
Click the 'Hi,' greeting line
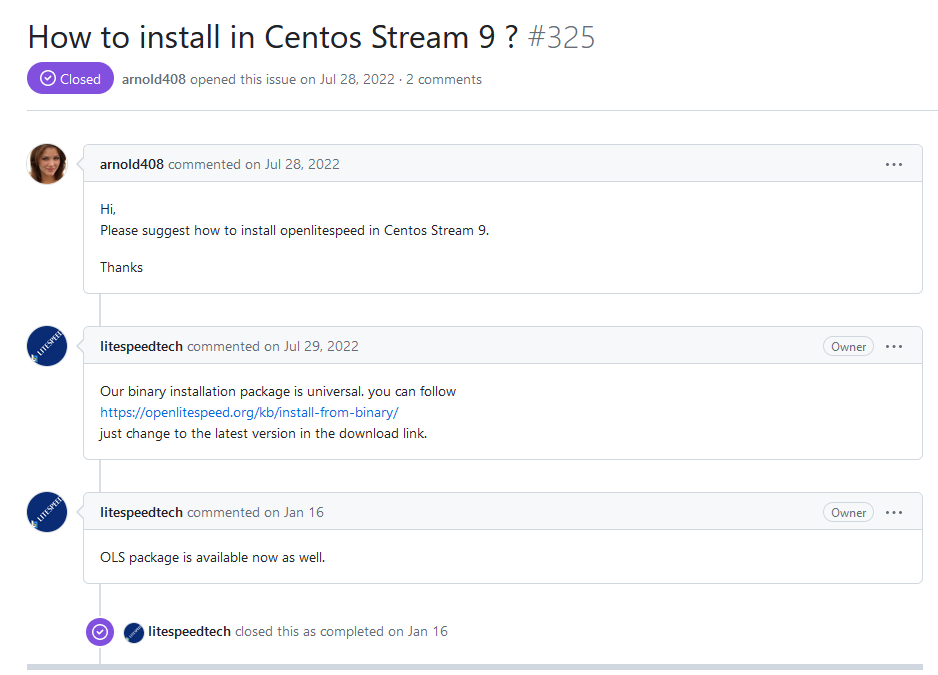108,209
